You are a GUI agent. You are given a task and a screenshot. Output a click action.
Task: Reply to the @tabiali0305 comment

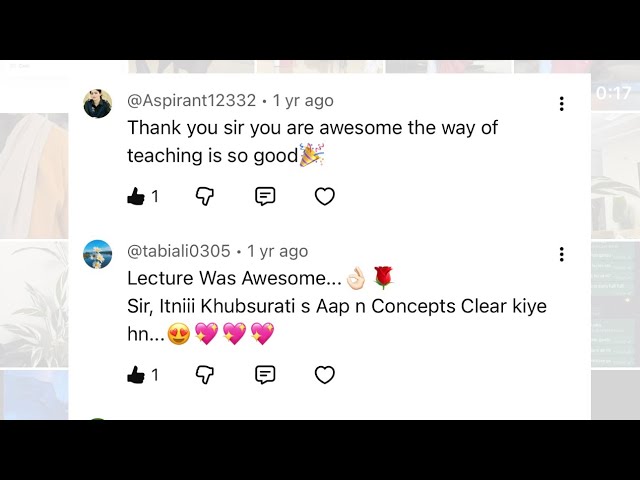click(x=265, y=375)
